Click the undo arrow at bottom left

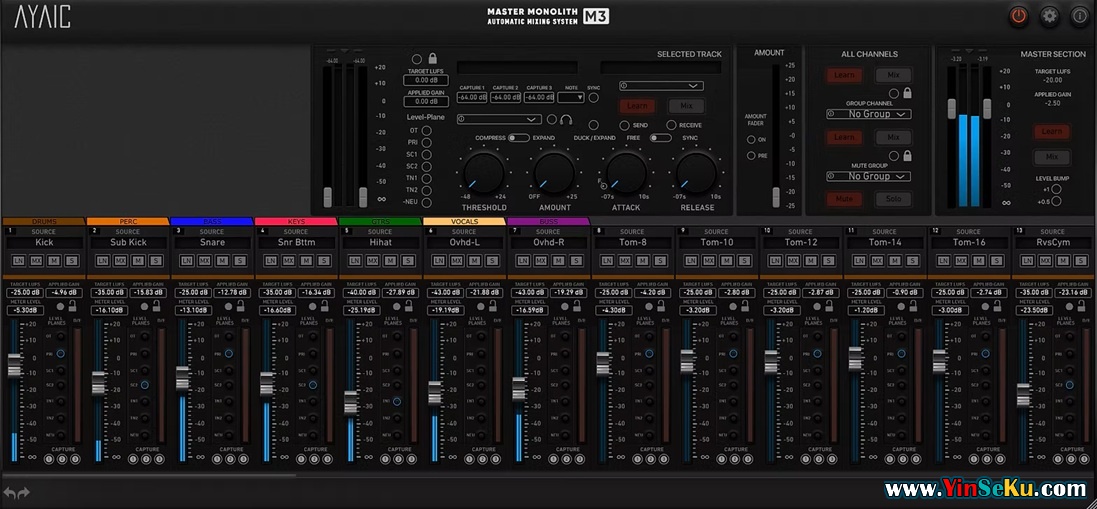click(10, 492)
